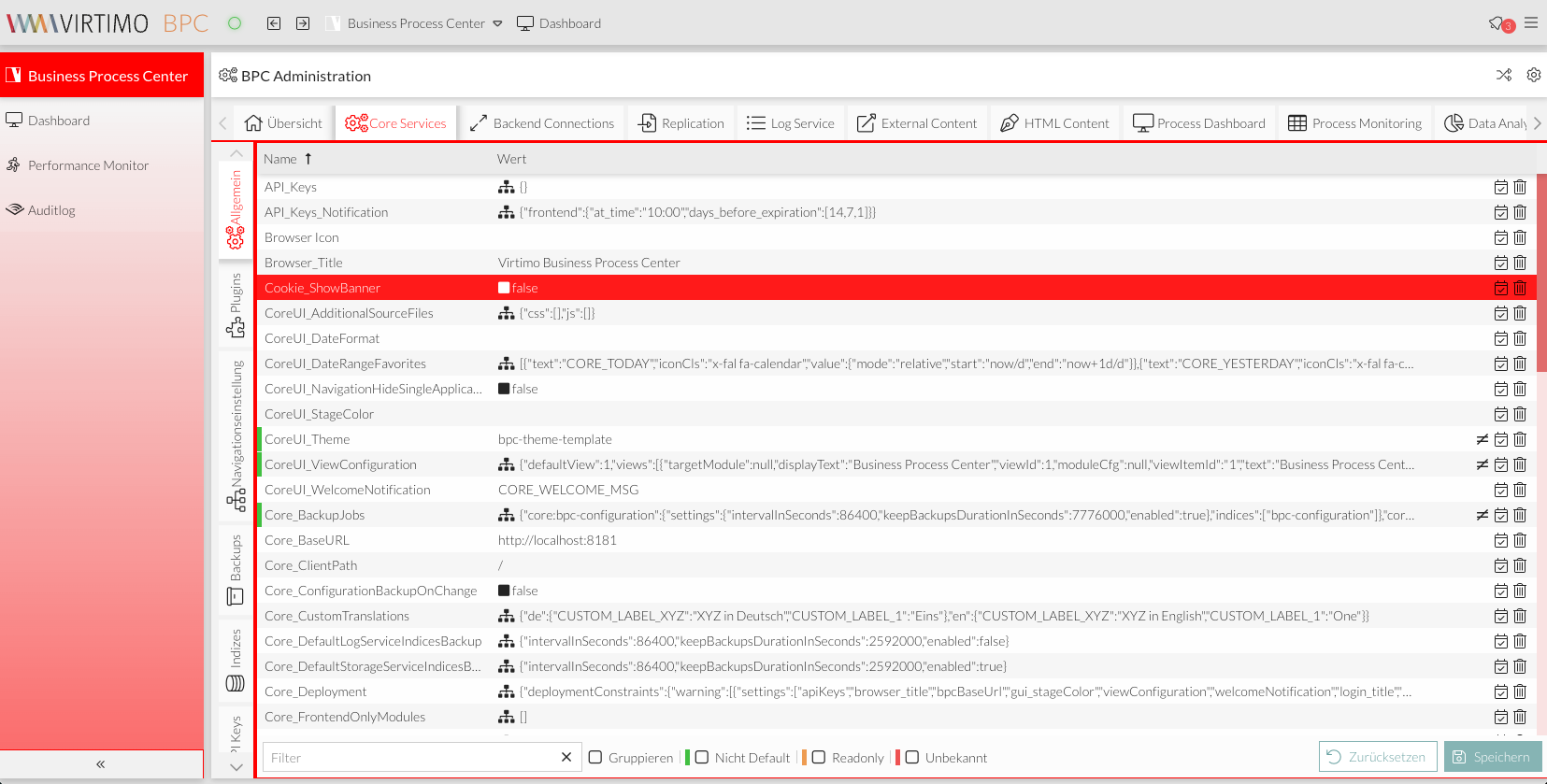Viewport: 1547px width, 784px height.
Task: Open the Process Monitoring tab
Action: coord(1354,123)
